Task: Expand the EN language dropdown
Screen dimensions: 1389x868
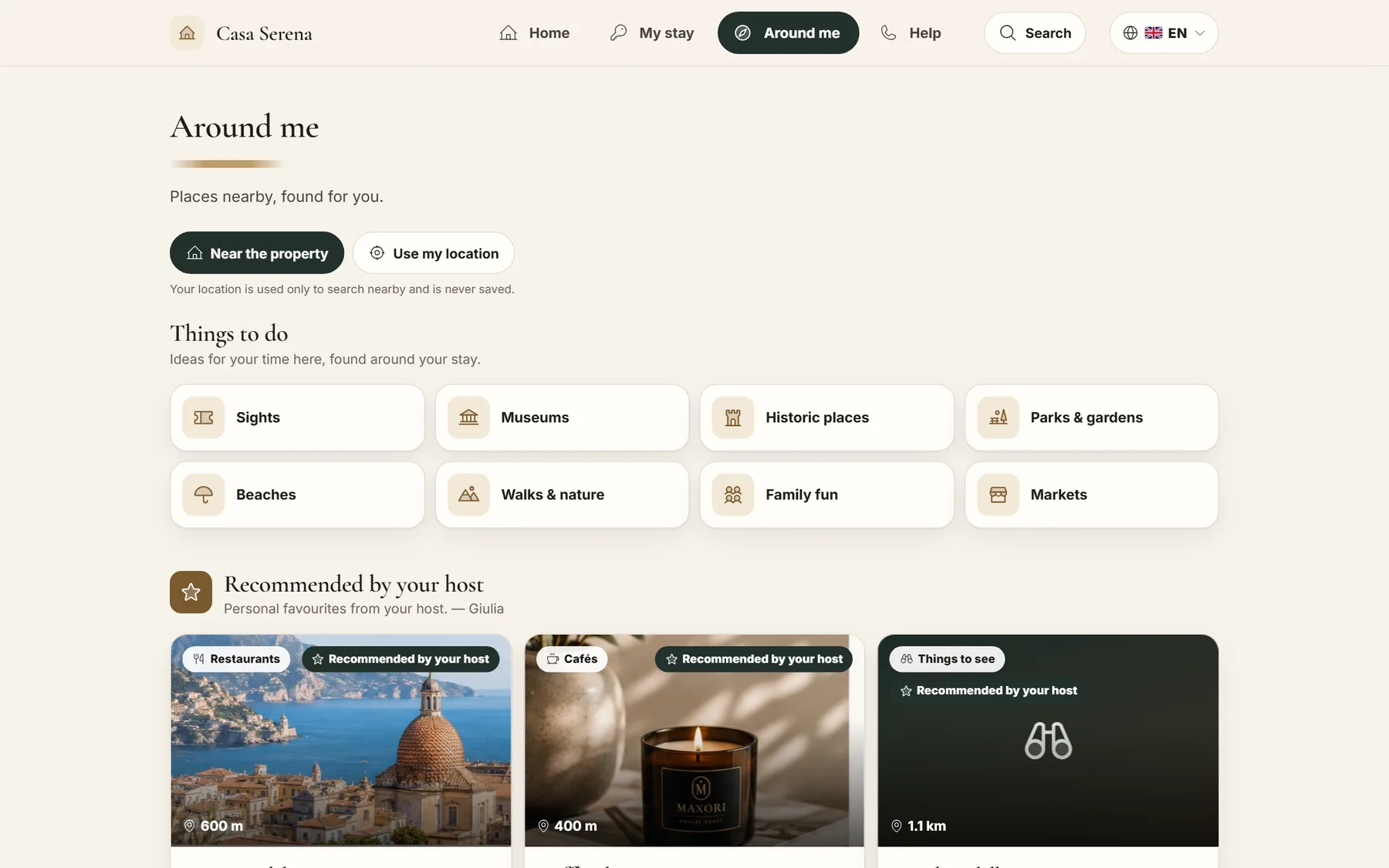Action: click(1164, 33)
